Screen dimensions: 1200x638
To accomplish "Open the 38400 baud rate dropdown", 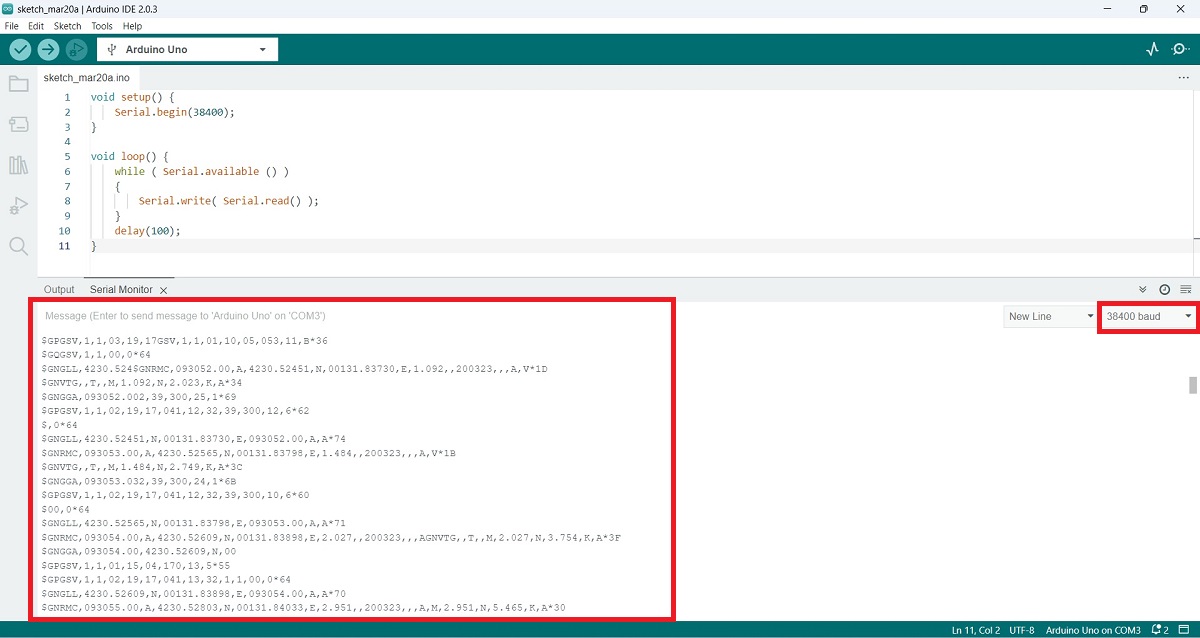I will 1147,316.
